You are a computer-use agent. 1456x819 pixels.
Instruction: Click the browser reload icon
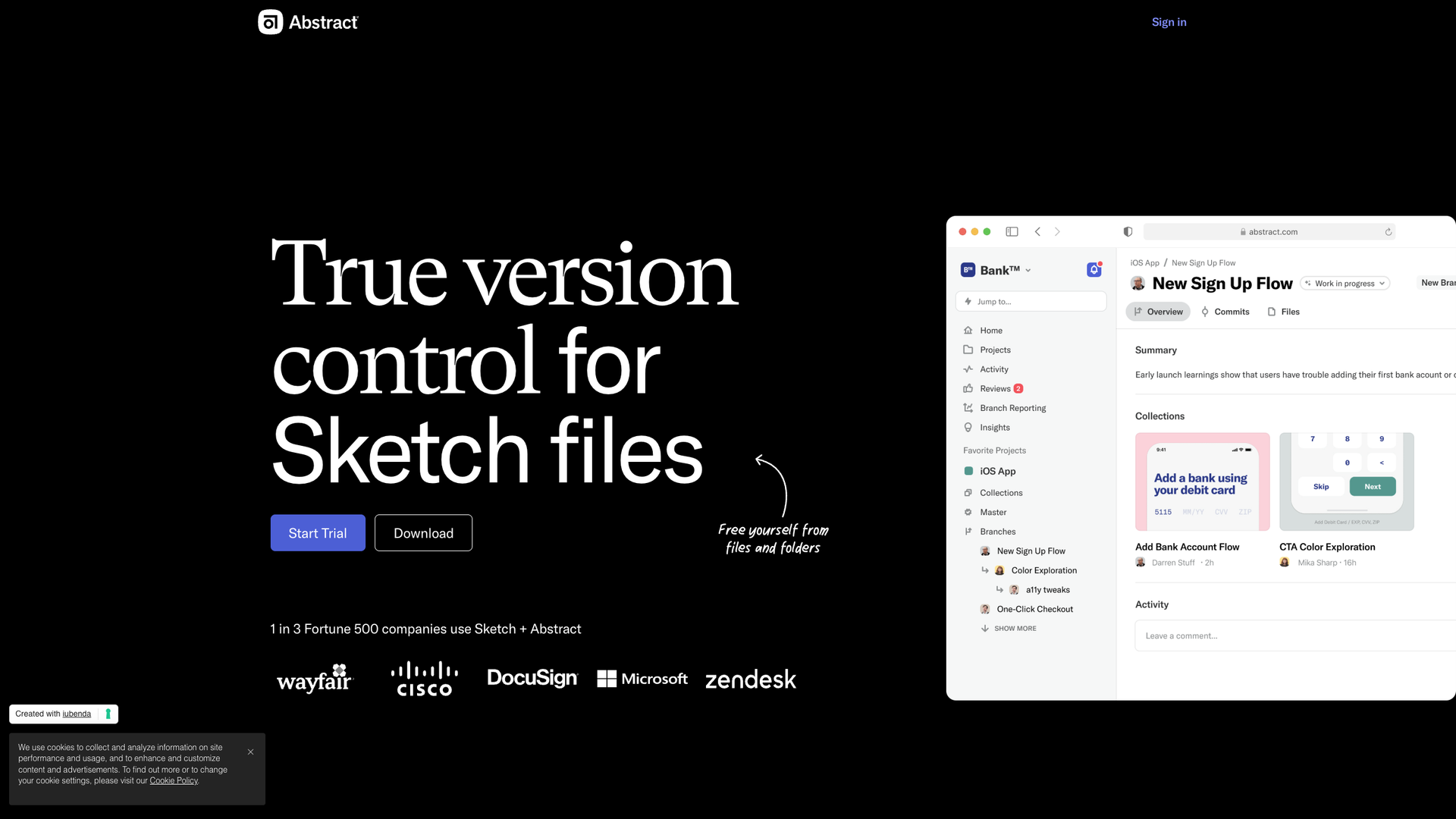tap(1388, 232)
